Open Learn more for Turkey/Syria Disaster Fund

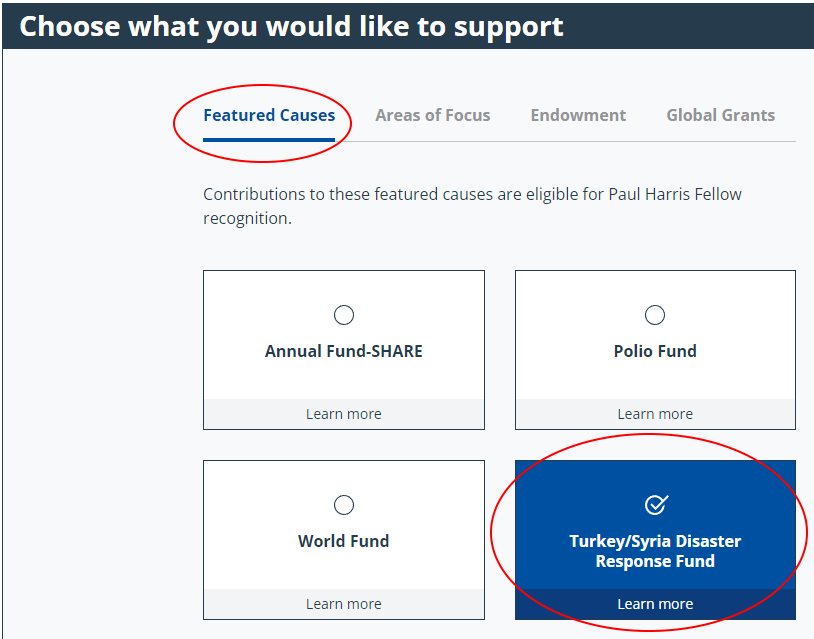655,604
